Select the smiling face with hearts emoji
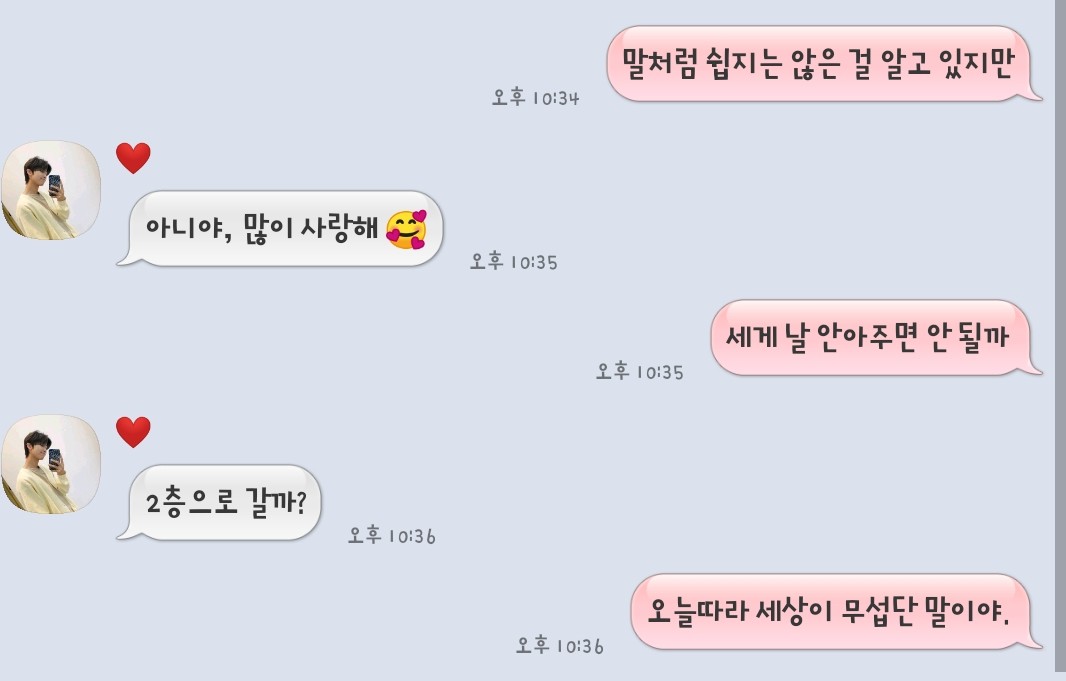The width and height of the screenshot is (1066, 681). click(407, 230)
